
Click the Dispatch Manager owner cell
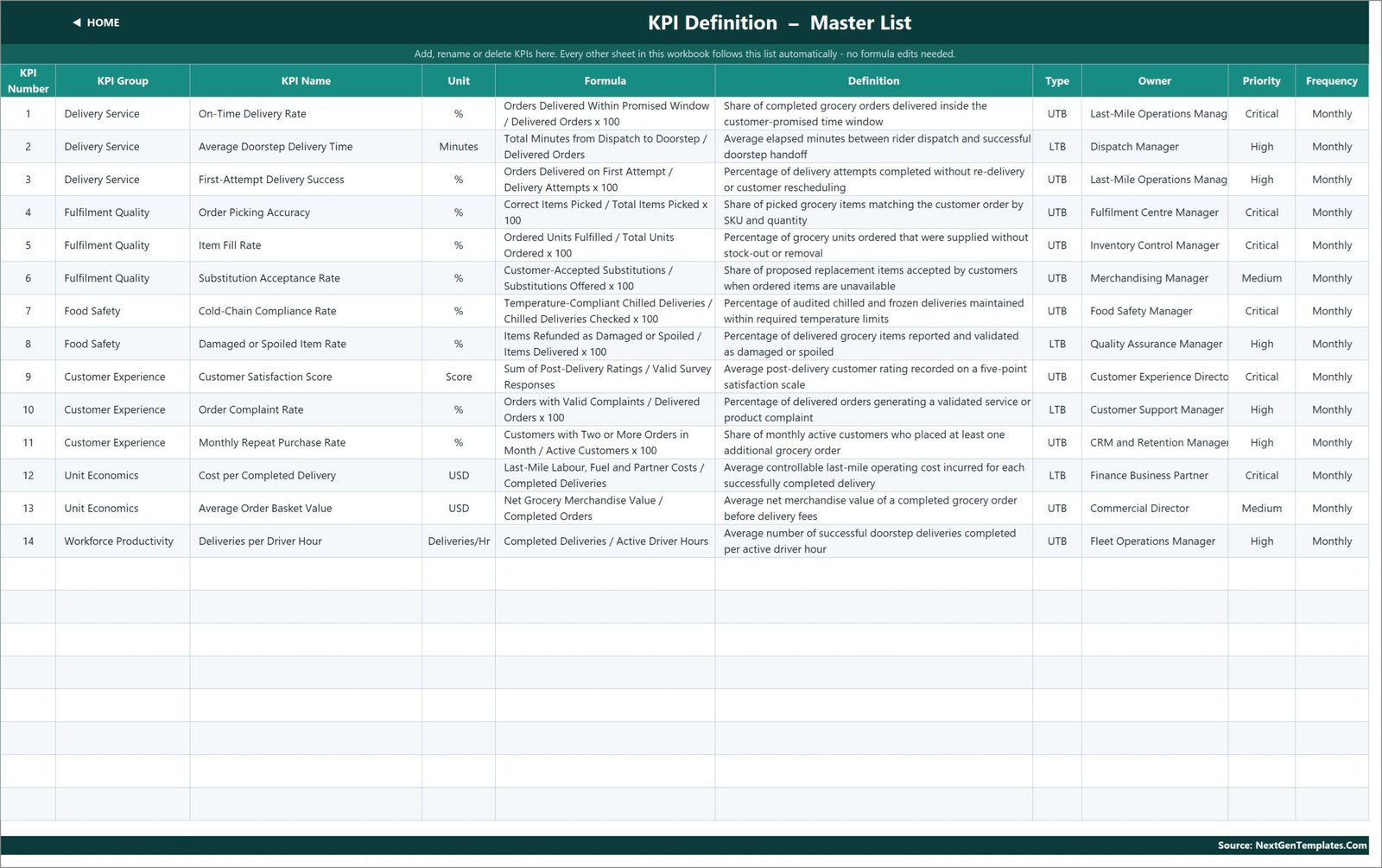tap(1154, 147)
